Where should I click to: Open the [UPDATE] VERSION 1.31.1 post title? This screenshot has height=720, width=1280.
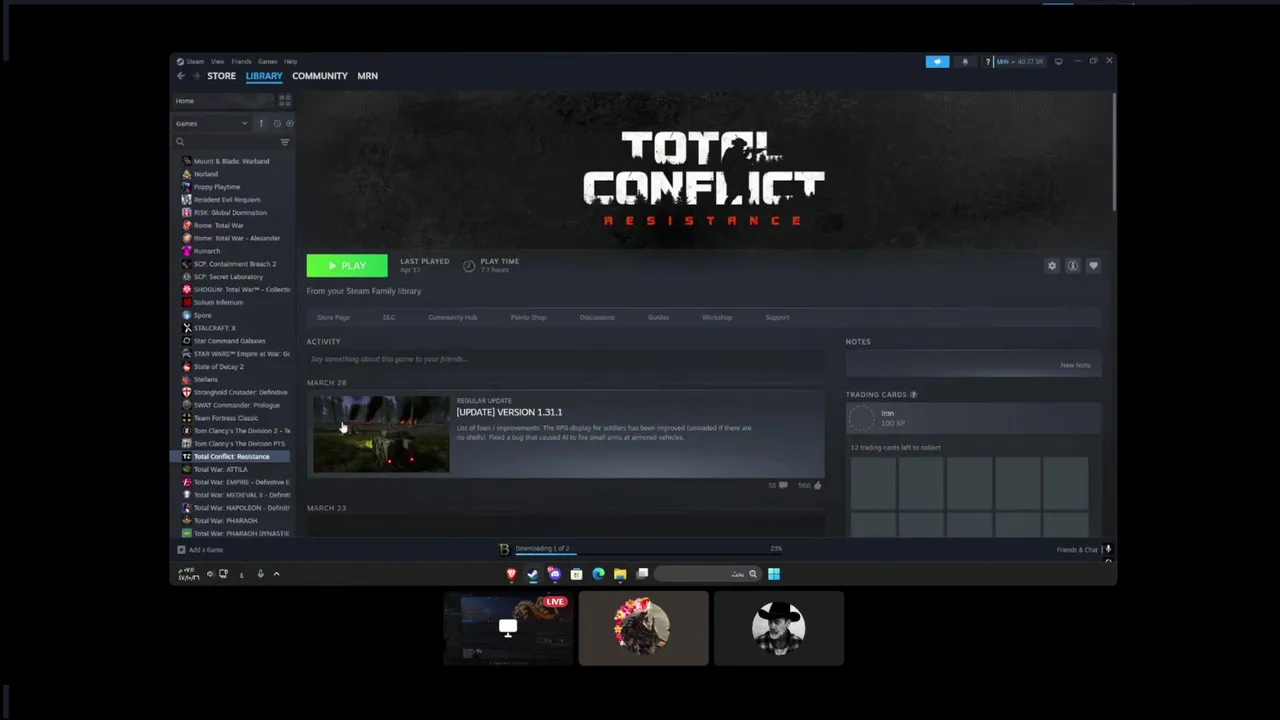tap(509, 412)
